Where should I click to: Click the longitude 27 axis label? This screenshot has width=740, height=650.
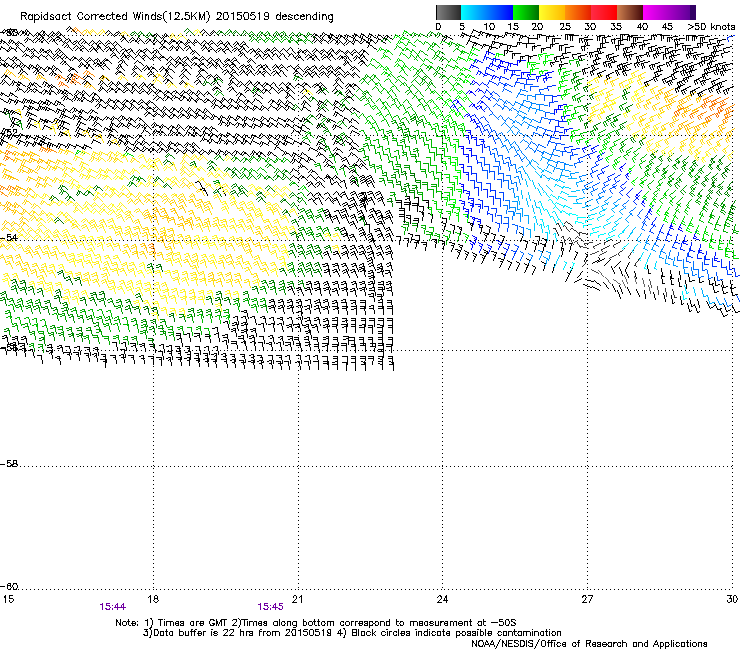[x=587, y=599]
